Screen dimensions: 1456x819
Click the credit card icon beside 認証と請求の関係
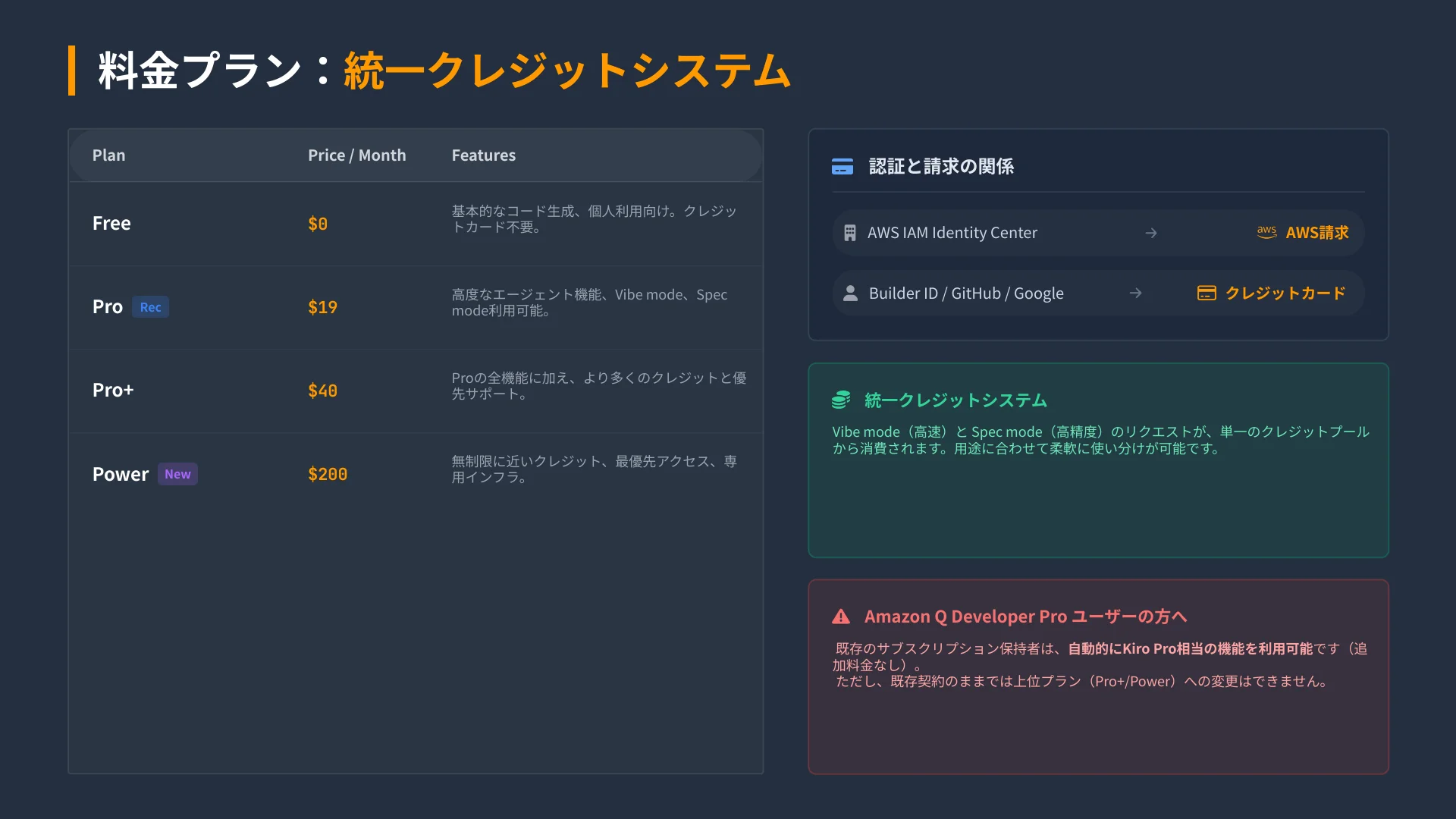click(843, 167)
